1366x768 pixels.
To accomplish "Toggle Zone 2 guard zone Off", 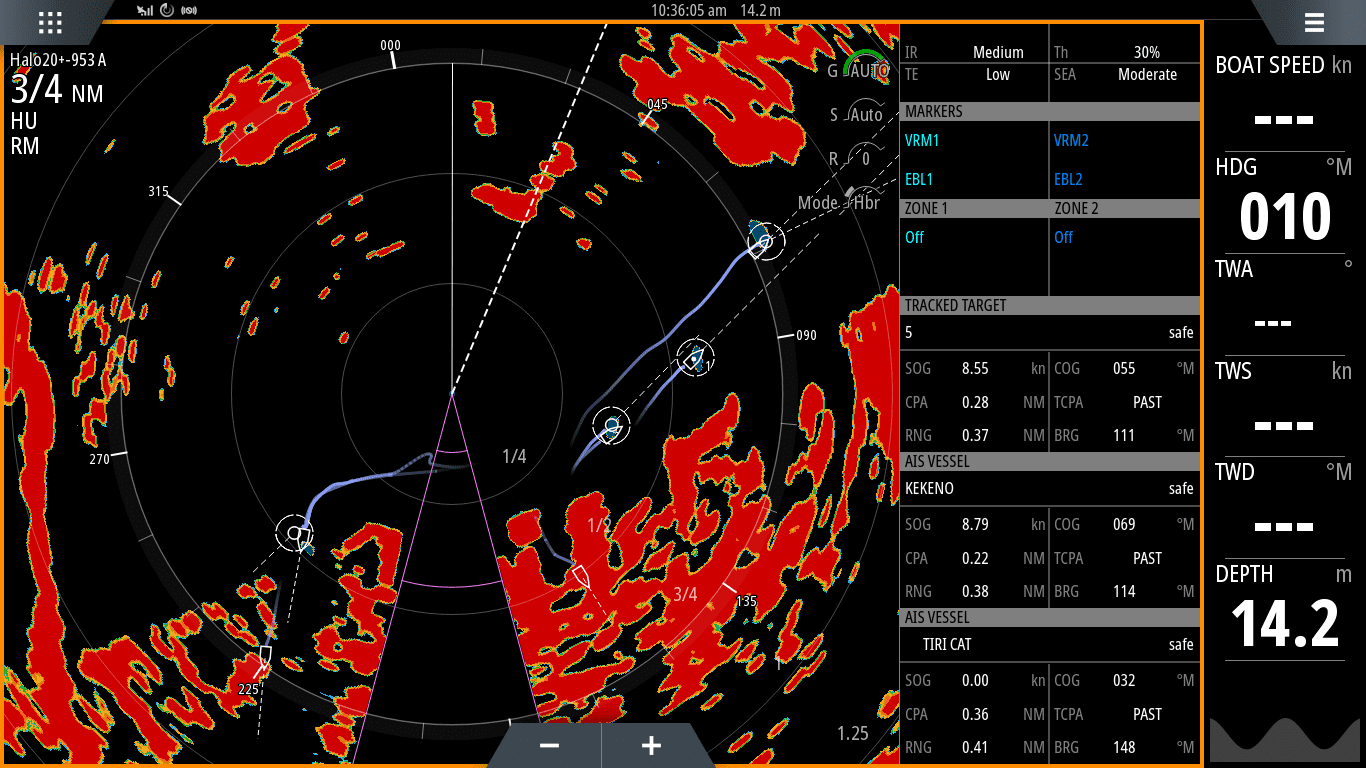I will click(x=1063, y=237).
